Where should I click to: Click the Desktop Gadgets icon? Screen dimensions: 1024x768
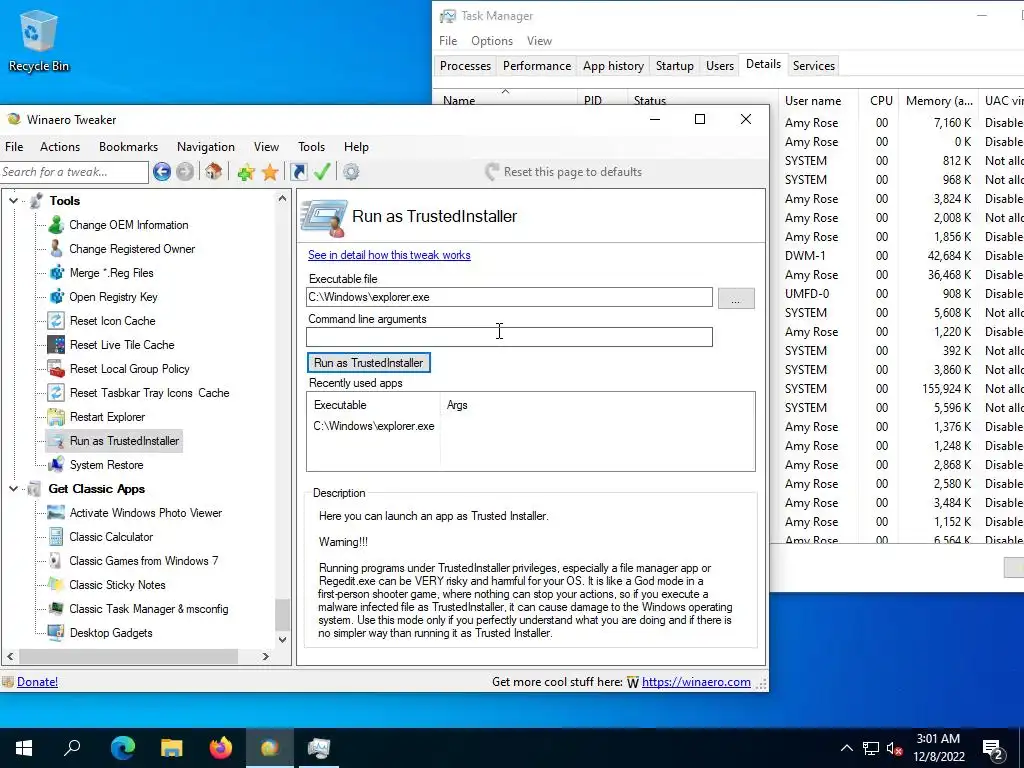tap(56, 633)
